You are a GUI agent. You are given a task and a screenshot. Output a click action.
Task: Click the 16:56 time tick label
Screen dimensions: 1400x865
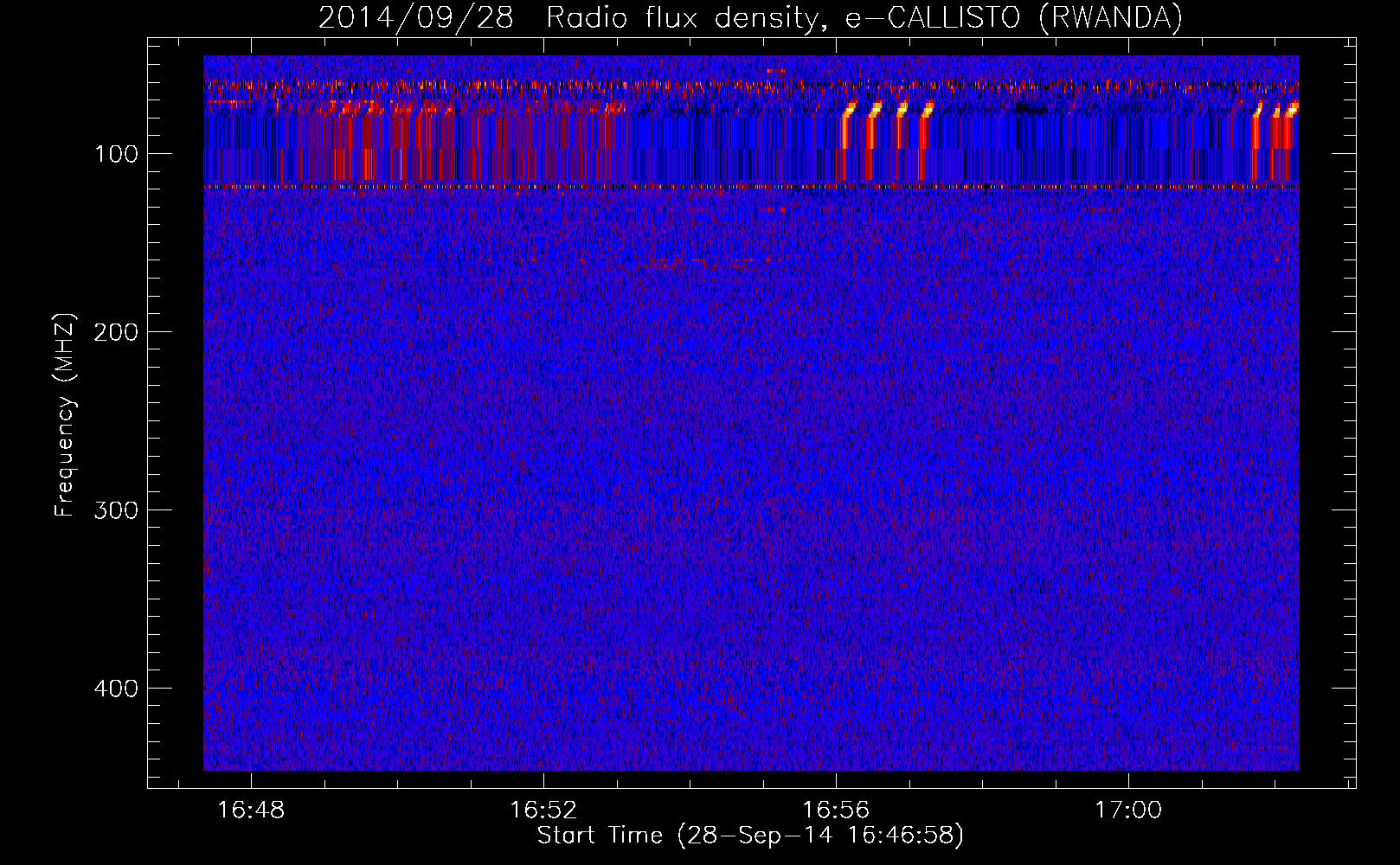(x=836, y=811)
